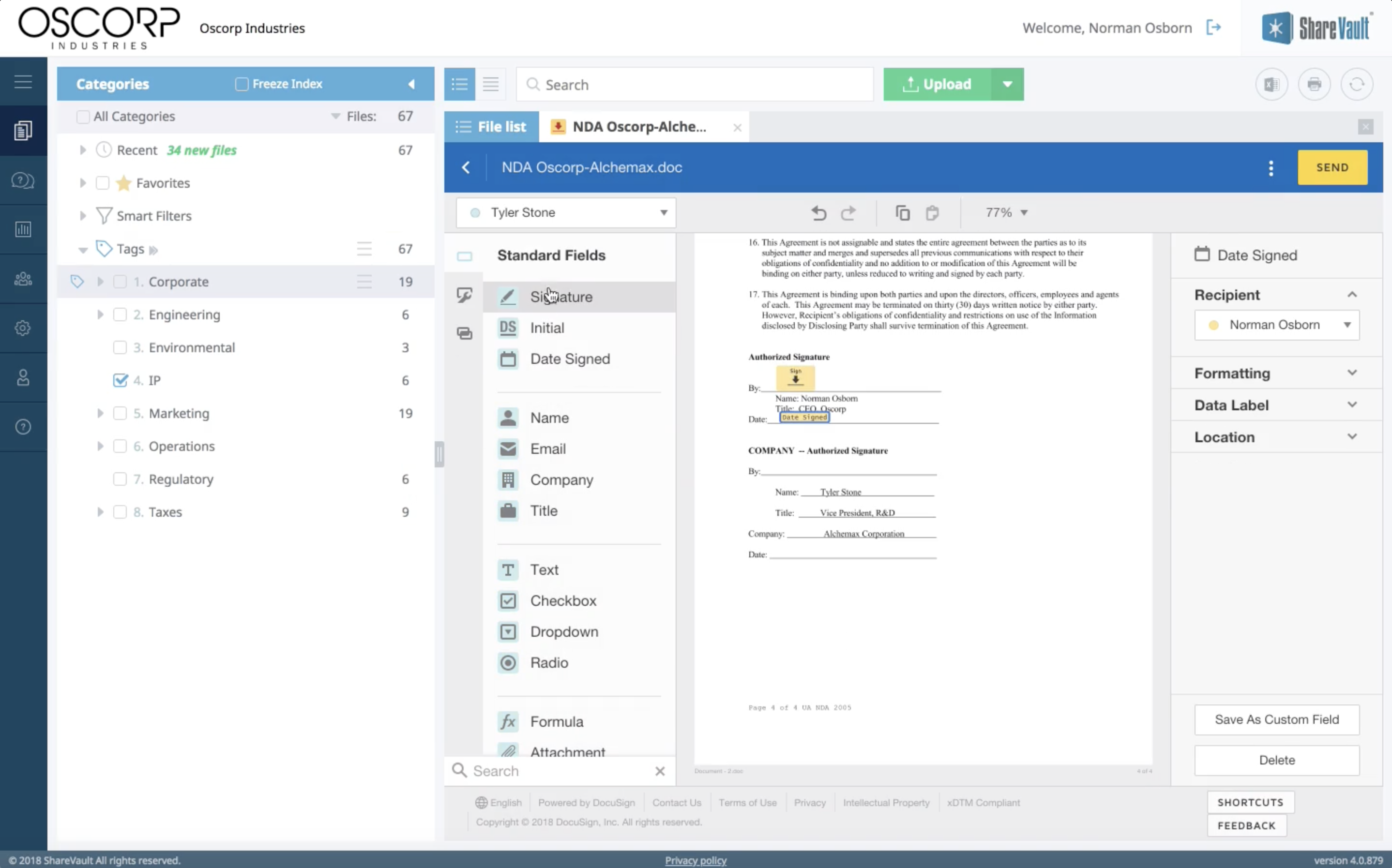Select the Initial standard field

pyautogui.click(x=579, y=328)
